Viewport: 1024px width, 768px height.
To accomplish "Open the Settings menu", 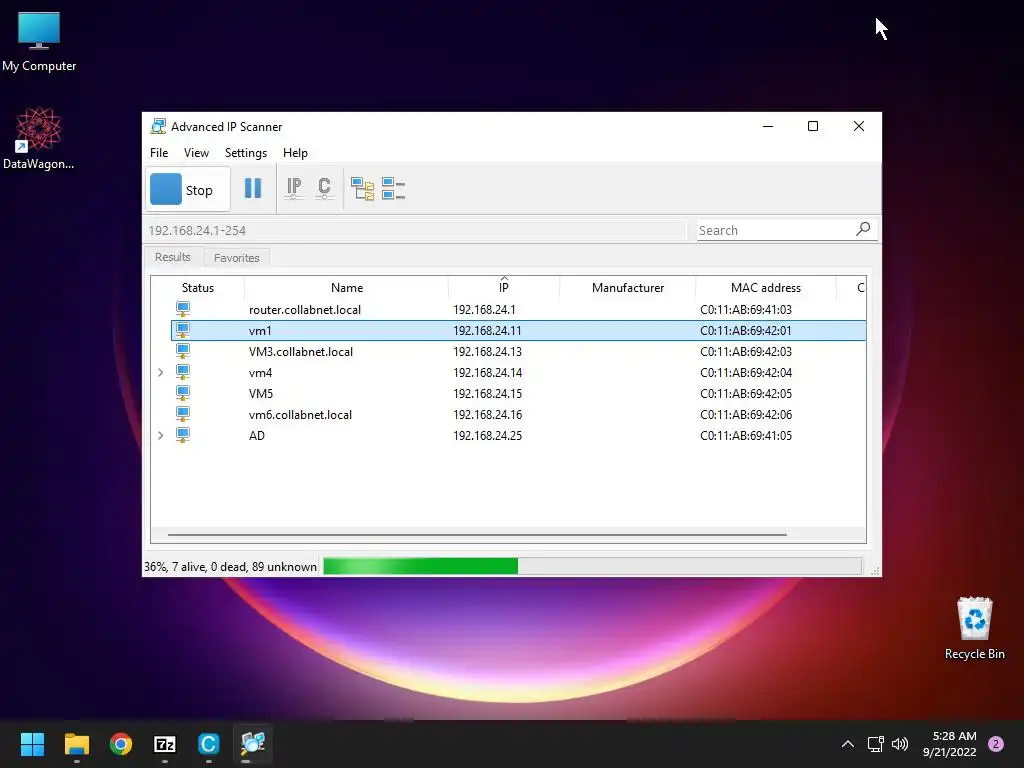I will tap(246, 153).
